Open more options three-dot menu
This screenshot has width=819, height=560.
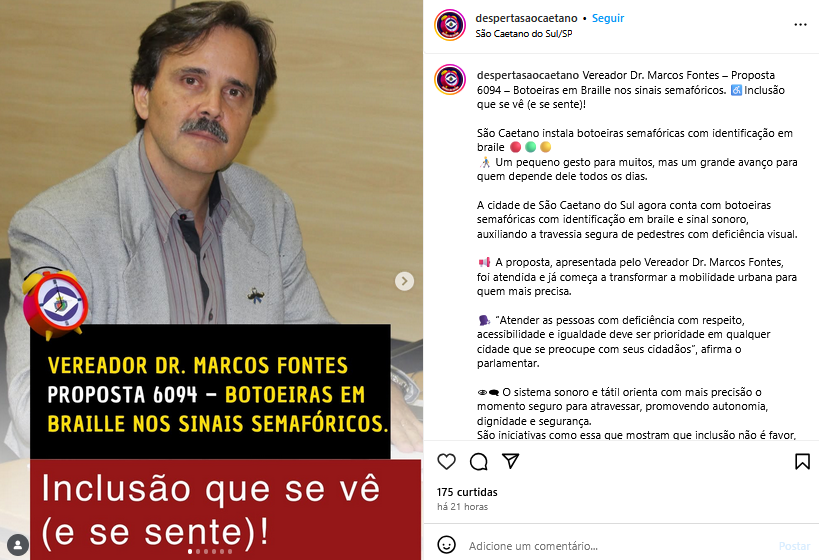(x=800, y=25)
